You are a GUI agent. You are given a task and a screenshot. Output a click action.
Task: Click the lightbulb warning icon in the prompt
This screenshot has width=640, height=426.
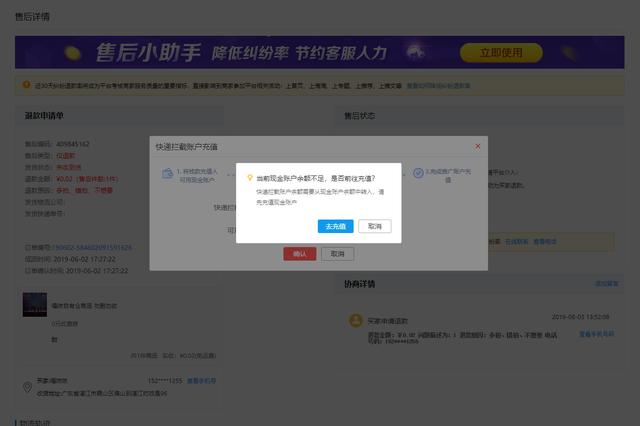coord(249,177)
